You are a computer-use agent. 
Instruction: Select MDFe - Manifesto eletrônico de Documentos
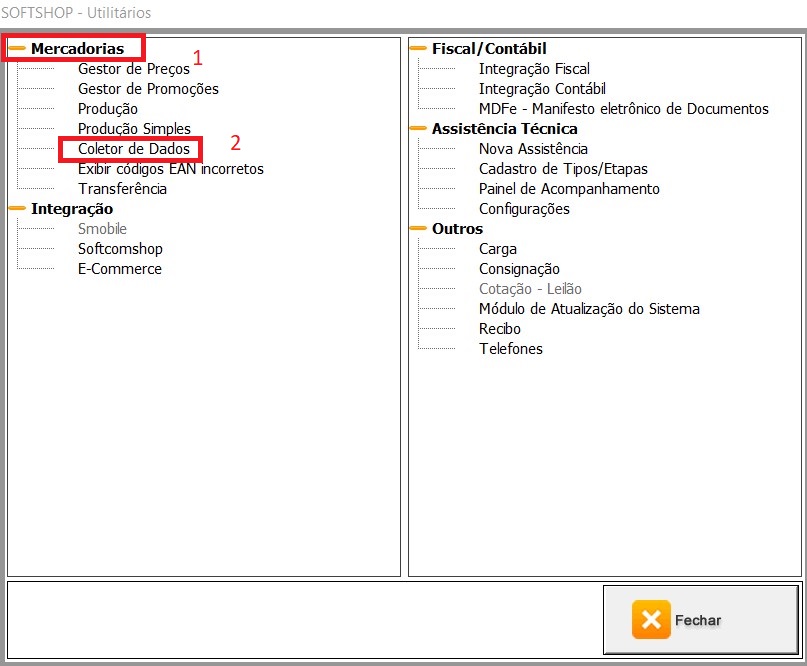(x=623, y=109)
